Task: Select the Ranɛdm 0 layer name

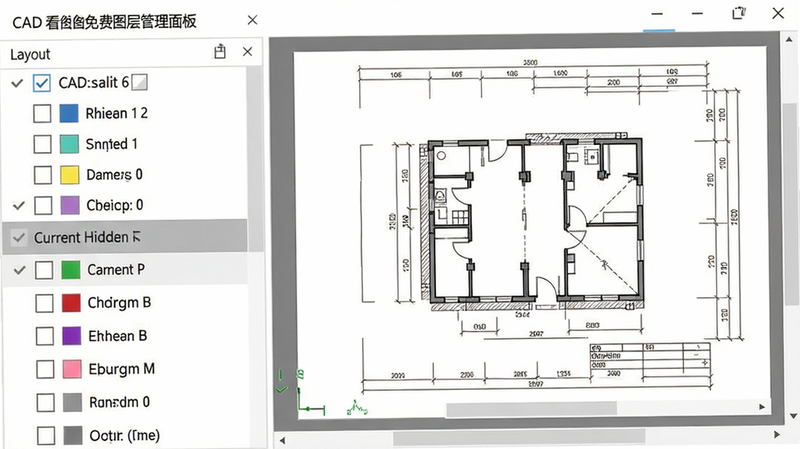Action: 120,402
